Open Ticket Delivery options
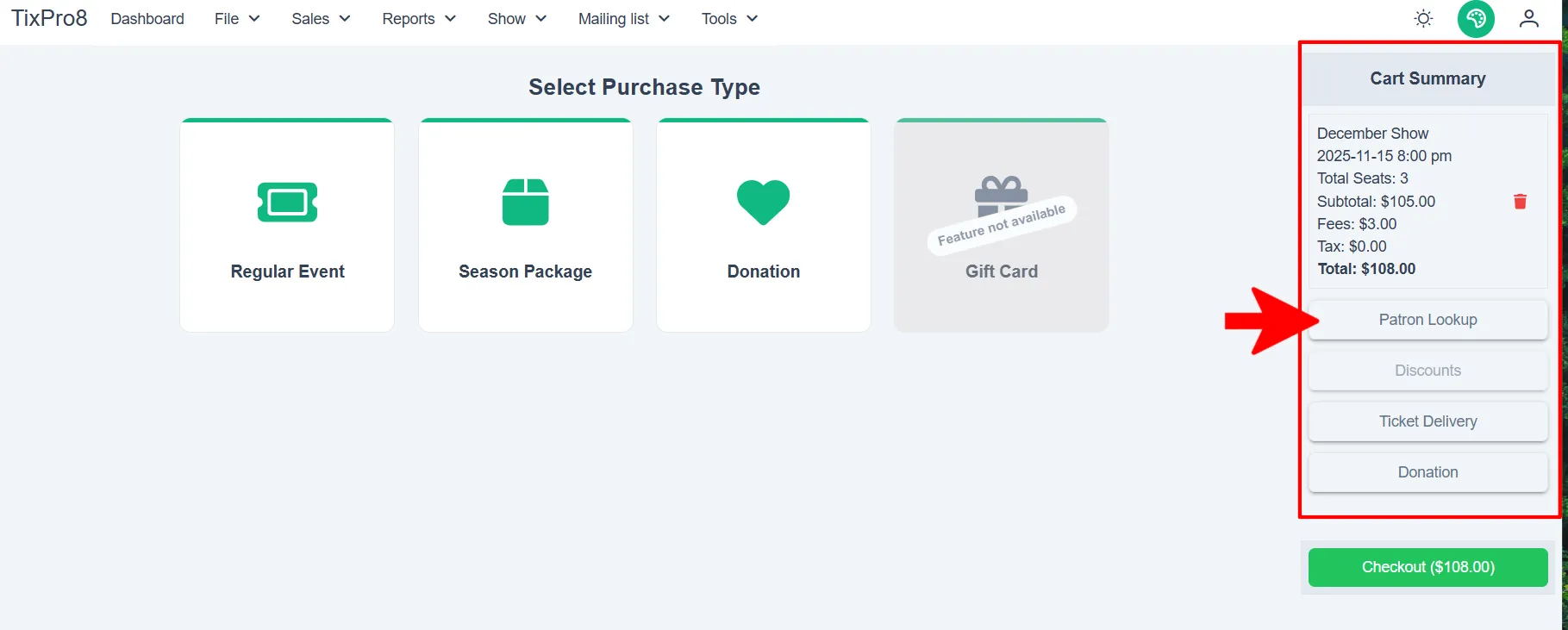 (1427, 421)
